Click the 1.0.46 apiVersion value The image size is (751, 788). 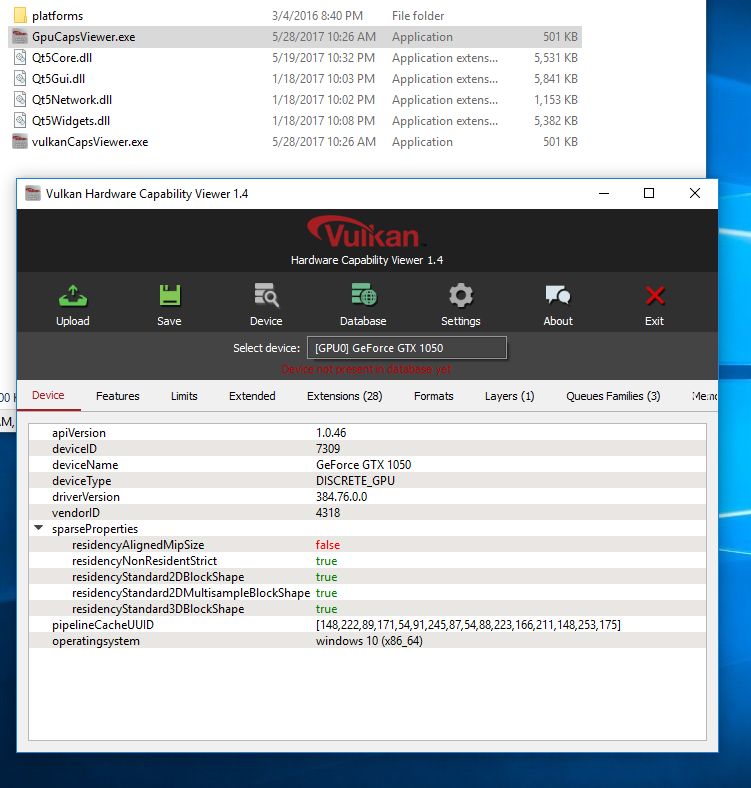(331, 433)
